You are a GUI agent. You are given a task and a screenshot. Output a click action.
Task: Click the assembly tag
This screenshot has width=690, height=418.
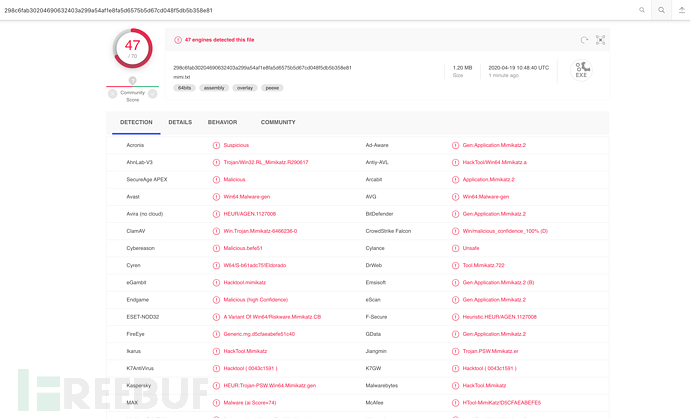click(214, 88)
